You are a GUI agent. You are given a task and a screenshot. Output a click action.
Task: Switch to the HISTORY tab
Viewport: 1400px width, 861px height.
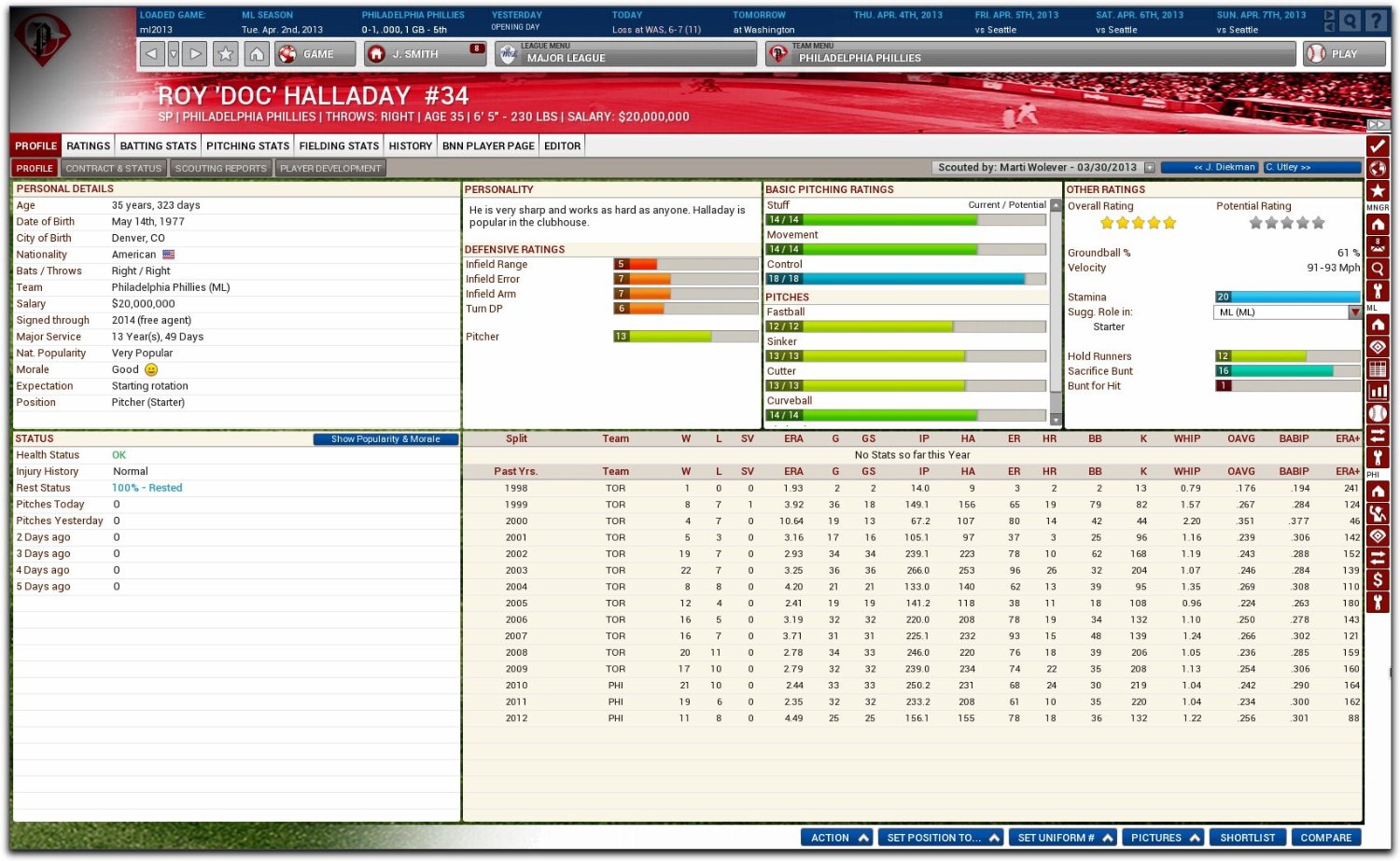(410, 146)
